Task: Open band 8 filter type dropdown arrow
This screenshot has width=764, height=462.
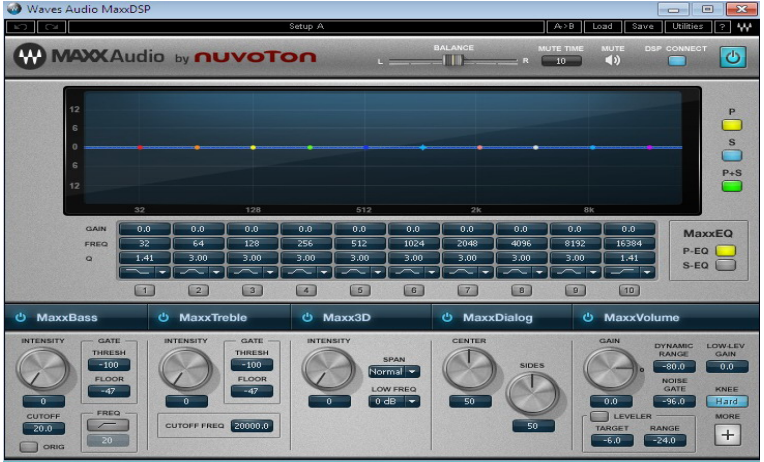Action: point(540,272)
